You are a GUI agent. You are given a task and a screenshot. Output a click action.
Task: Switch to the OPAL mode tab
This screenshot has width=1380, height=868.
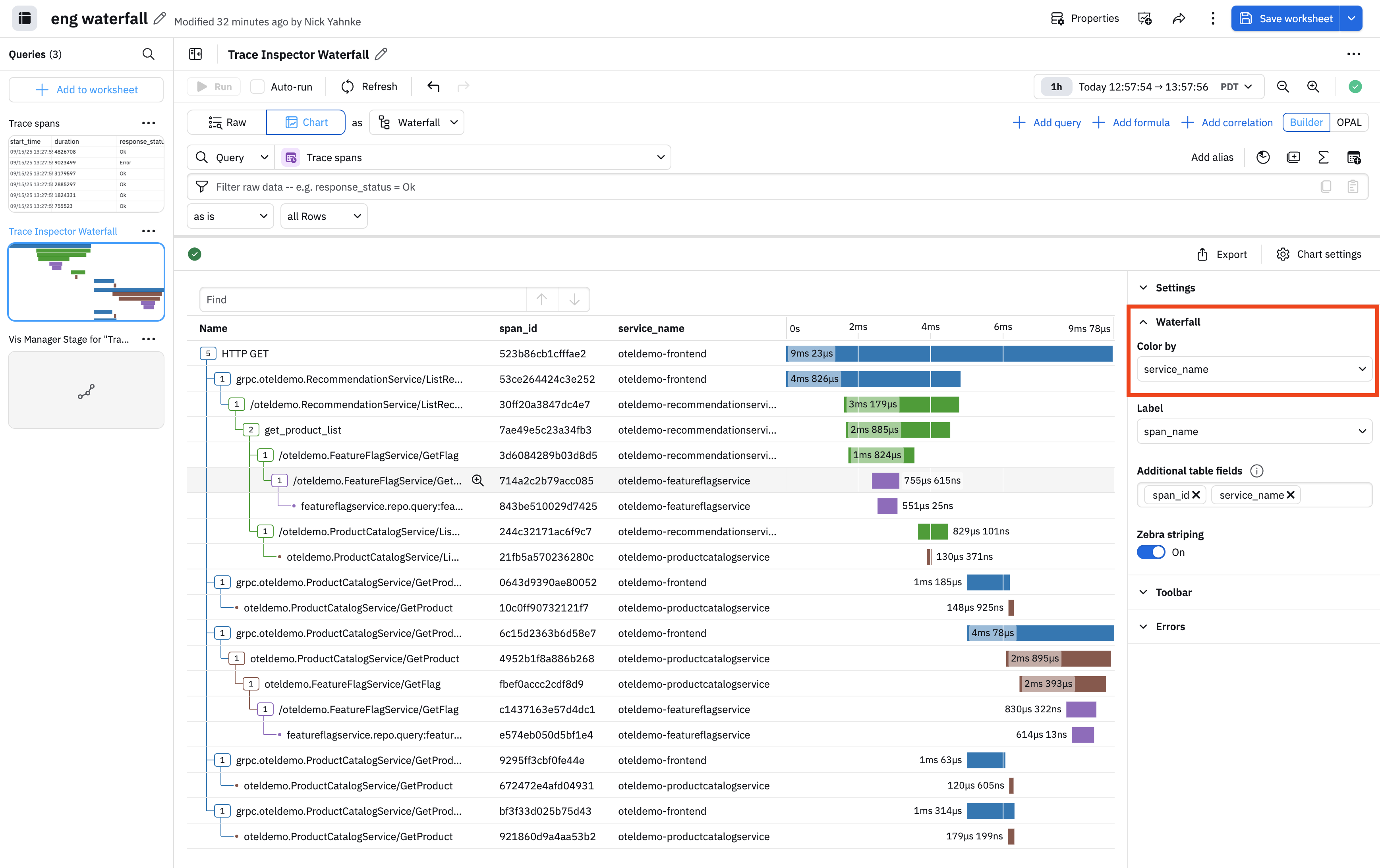[x=1349, y=123]
